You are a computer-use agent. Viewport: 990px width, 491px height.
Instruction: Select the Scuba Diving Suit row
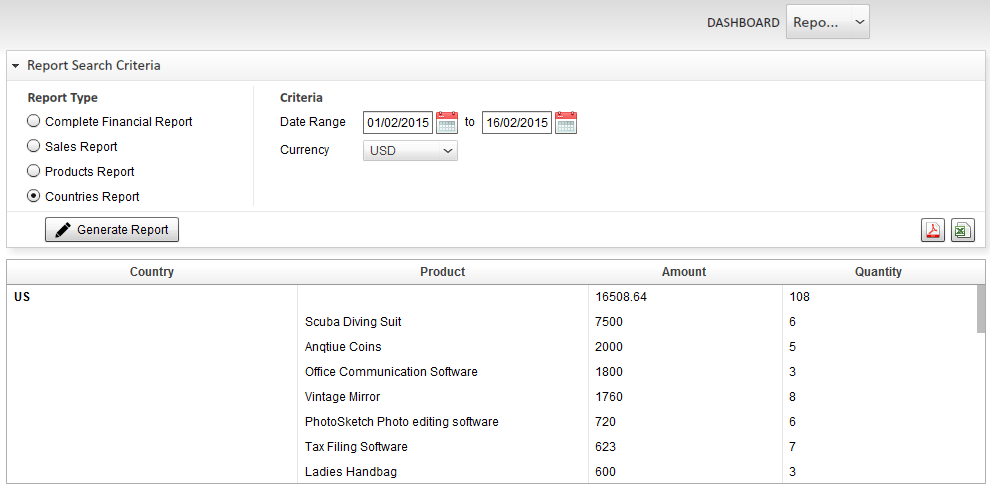(491, 322)
